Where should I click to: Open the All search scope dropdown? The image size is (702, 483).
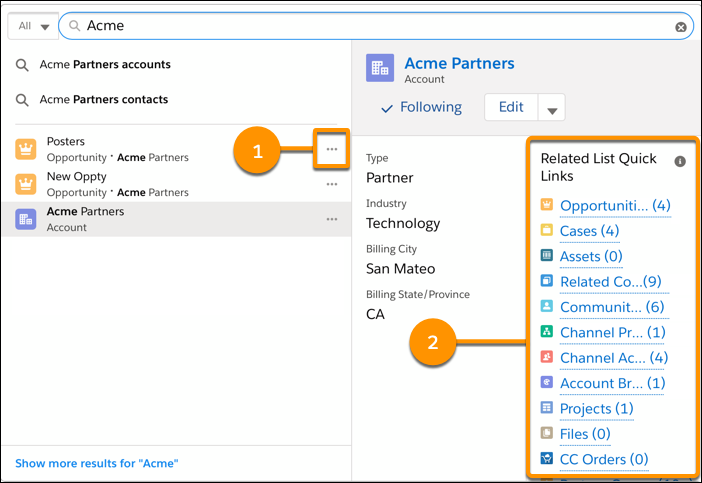[x=33, y=26]
